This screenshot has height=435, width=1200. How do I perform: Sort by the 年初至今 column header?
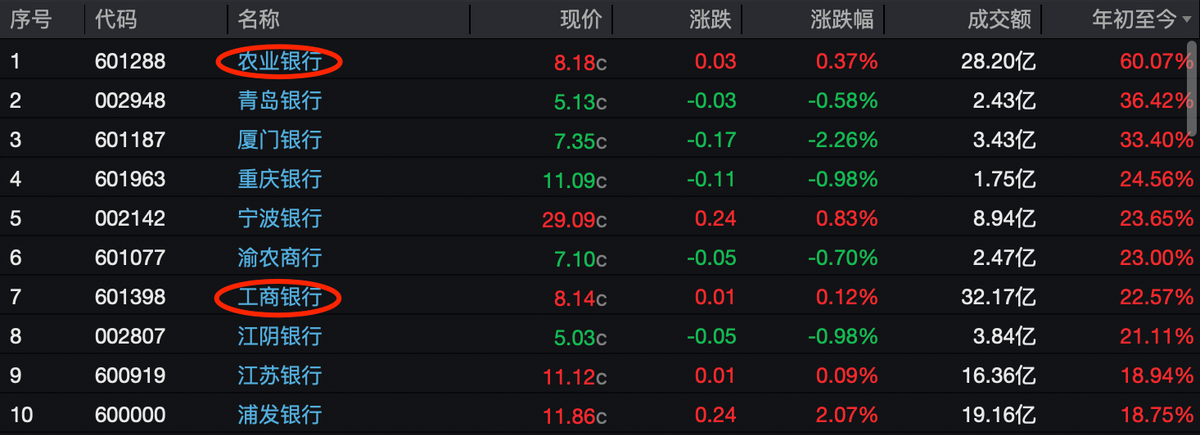1136,19
